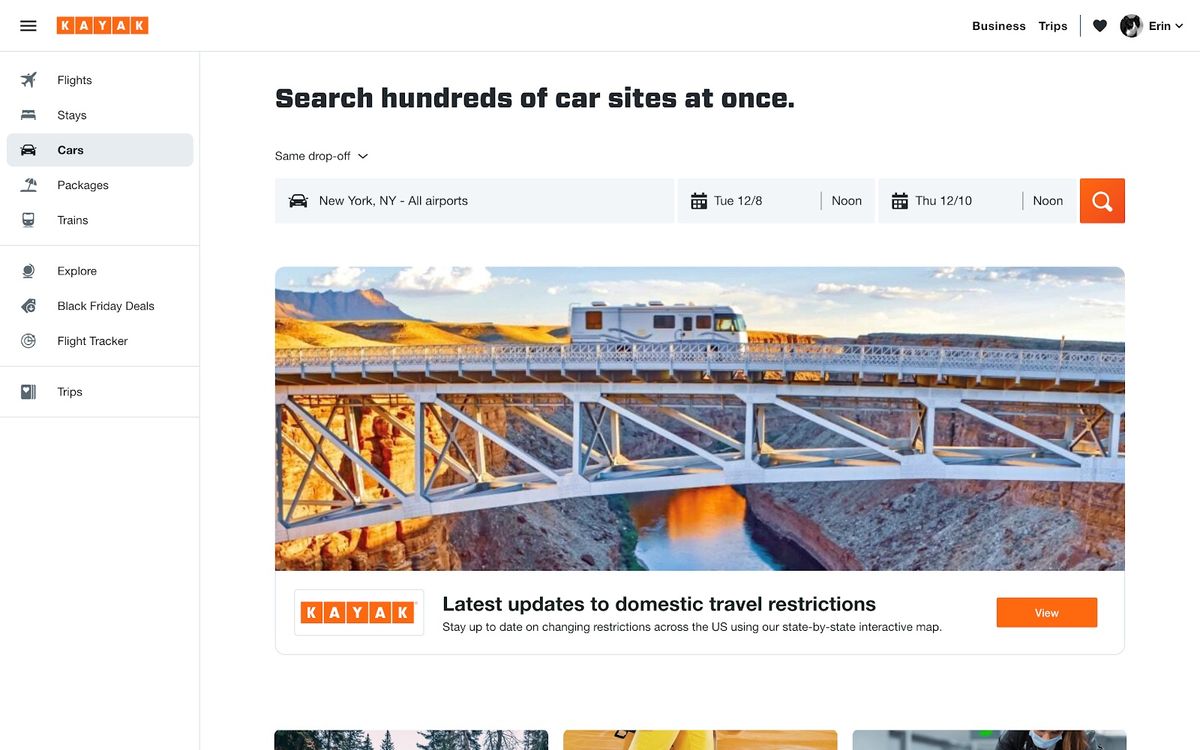
Task: Click the Business link in header
Action: [999, 26]
